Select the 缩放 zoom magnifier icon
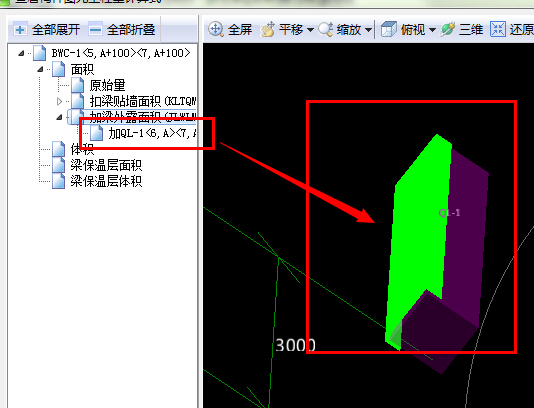The image size is (534, 408). coord(326,29)
